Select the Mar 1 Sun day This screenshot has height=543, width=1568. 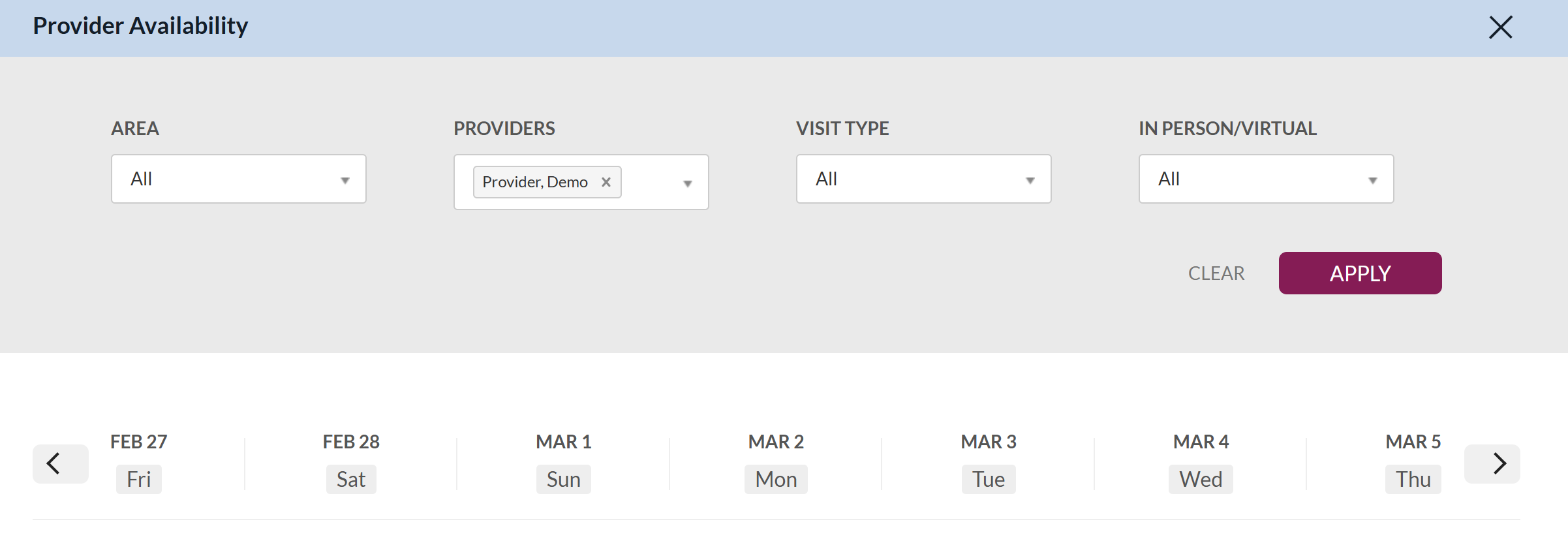(564, 462)
